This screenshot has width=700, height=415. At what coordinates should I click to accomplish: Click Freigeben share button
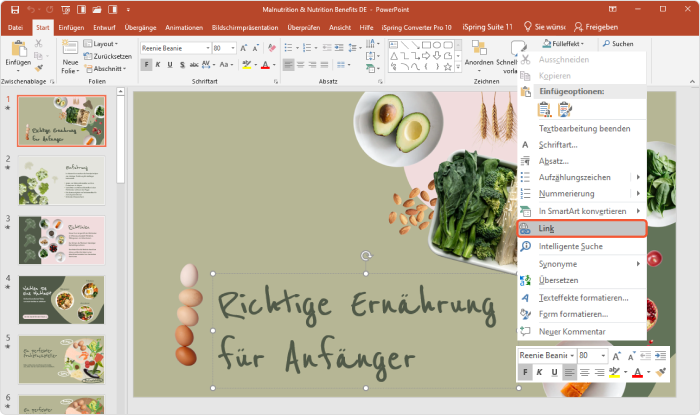click(x=596, y=27)
